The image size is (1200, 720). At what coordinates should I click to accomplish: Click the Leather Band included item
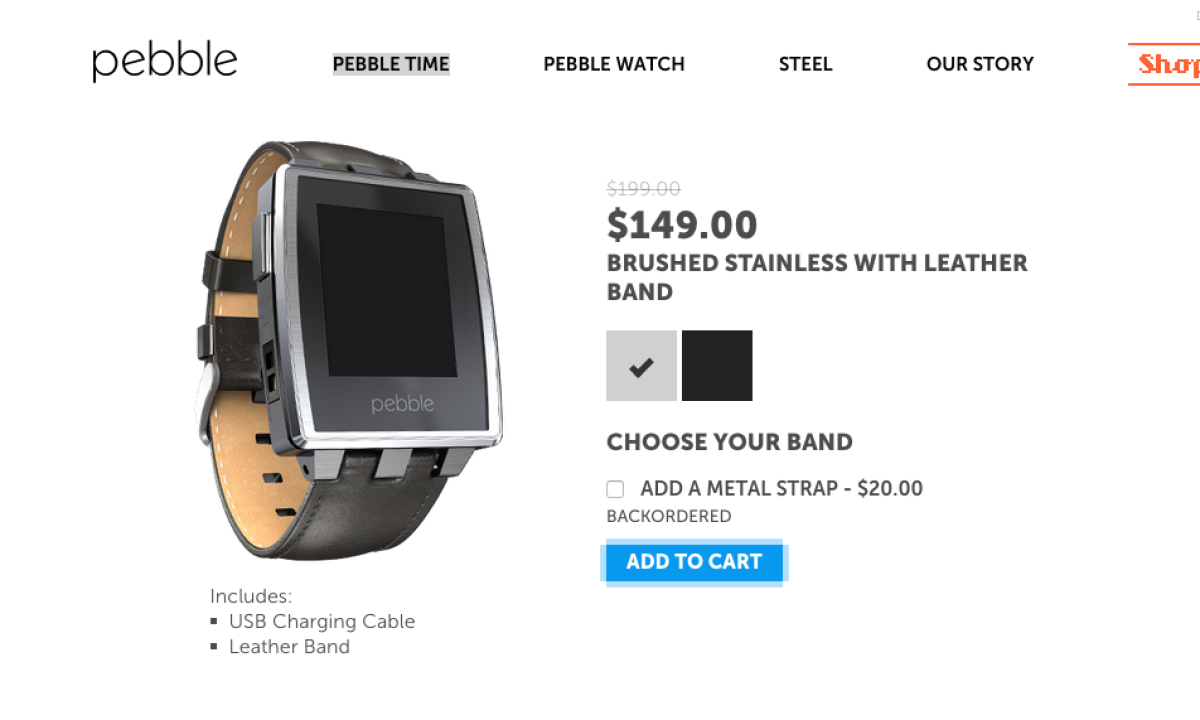click(289, 646)
